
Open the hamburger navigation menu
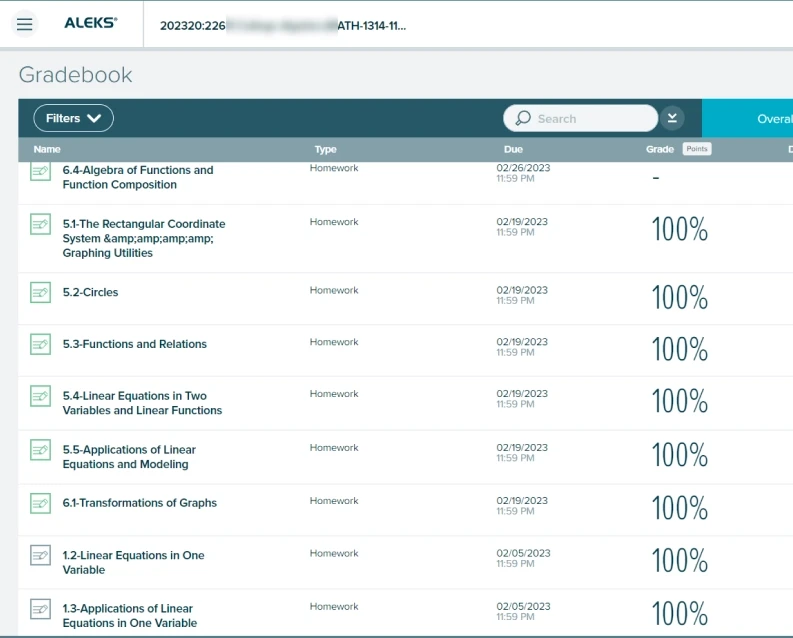pyautogui.click(x=25, y=24)
